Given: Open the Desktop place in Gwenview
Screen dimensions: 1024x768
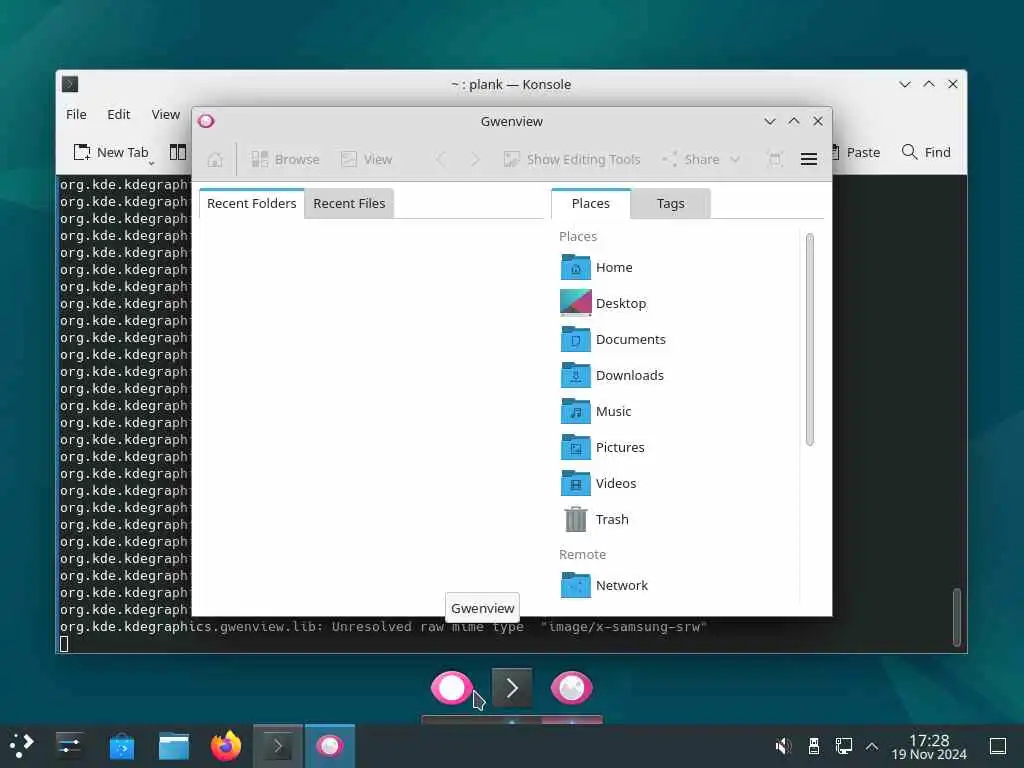Looking at the screenshot, I should pyautogui.click(x=603, y=303).
